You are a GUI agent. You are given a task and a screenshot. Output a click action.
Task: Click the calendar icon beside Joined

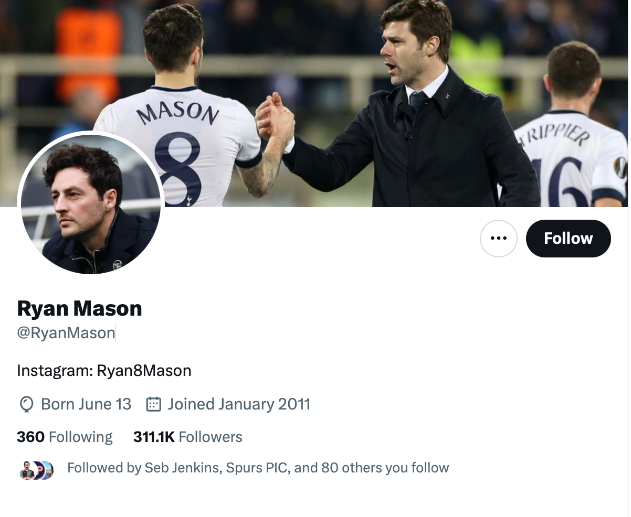(154, 405)
